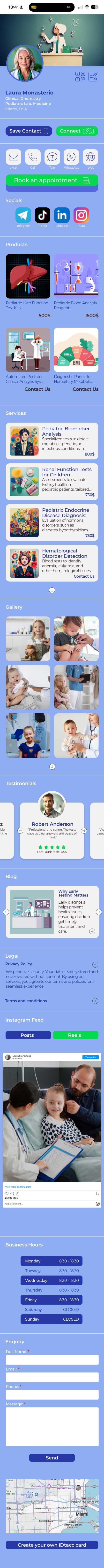Expand Terms and conditions
This screenshot has height=1568, width=104.
pyautogui.click(x=95, y=1001)
